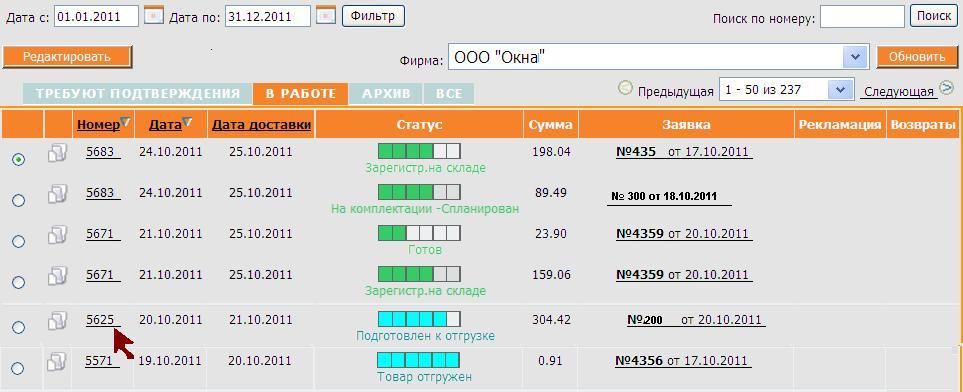
Task: Open calendar picker for start date
Action: point(154,15)
